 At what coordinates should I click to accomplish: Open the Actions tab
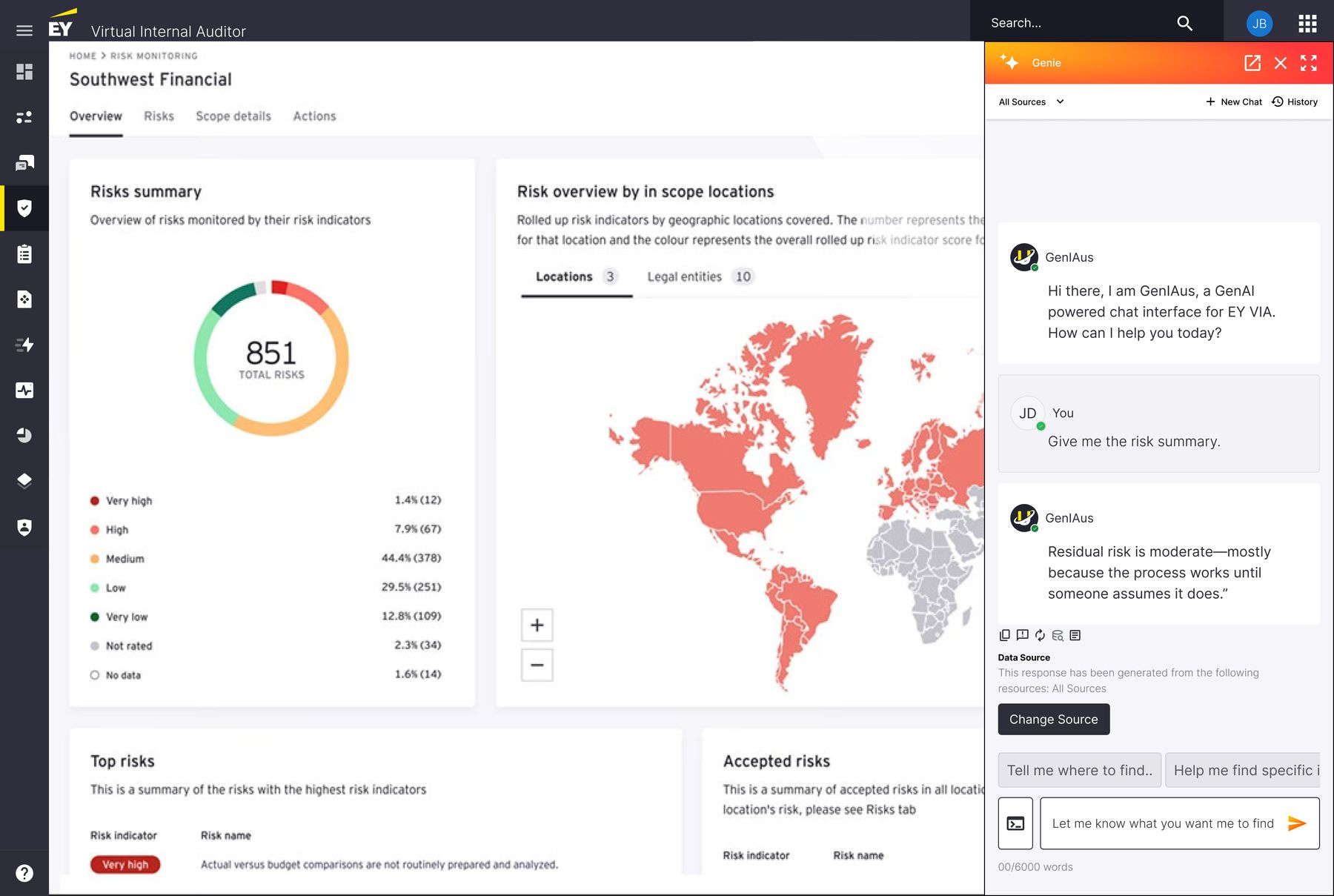click(x=314, y=116)
